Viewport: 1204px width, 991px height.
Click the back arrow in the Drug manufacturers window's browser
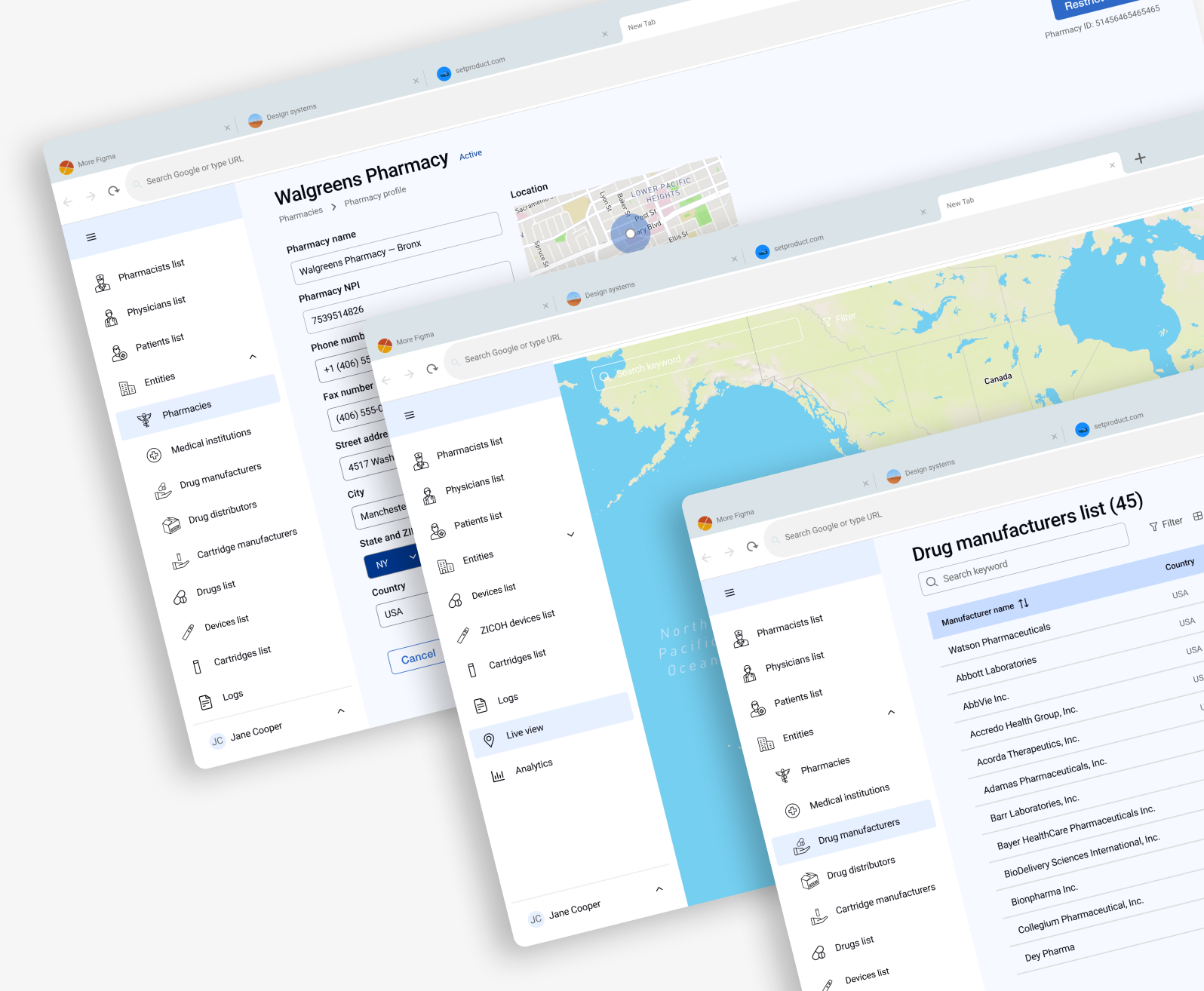coord(706,557)
